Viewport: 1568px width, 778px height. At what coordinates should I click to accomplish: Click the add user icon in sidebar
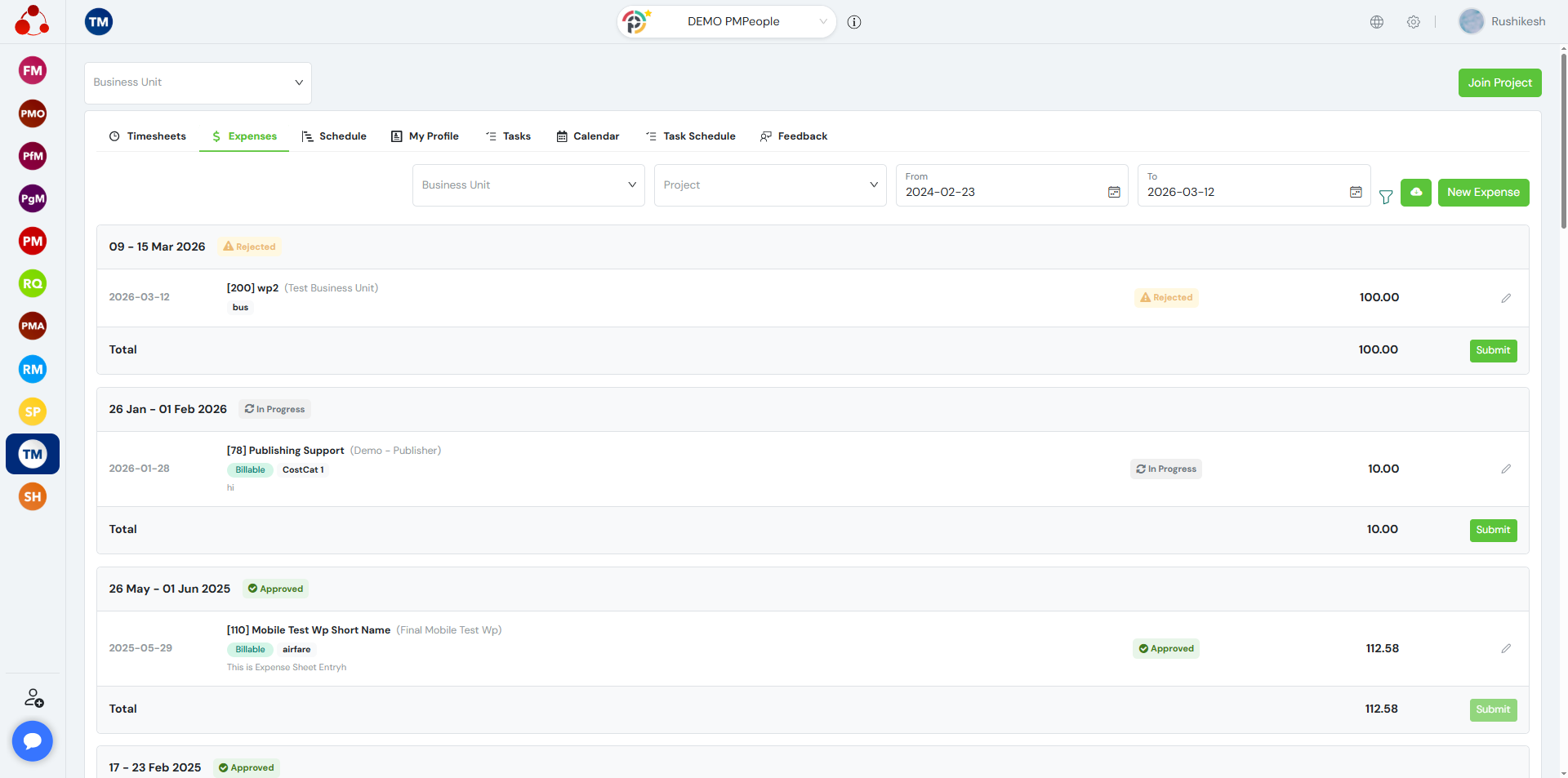33,698
